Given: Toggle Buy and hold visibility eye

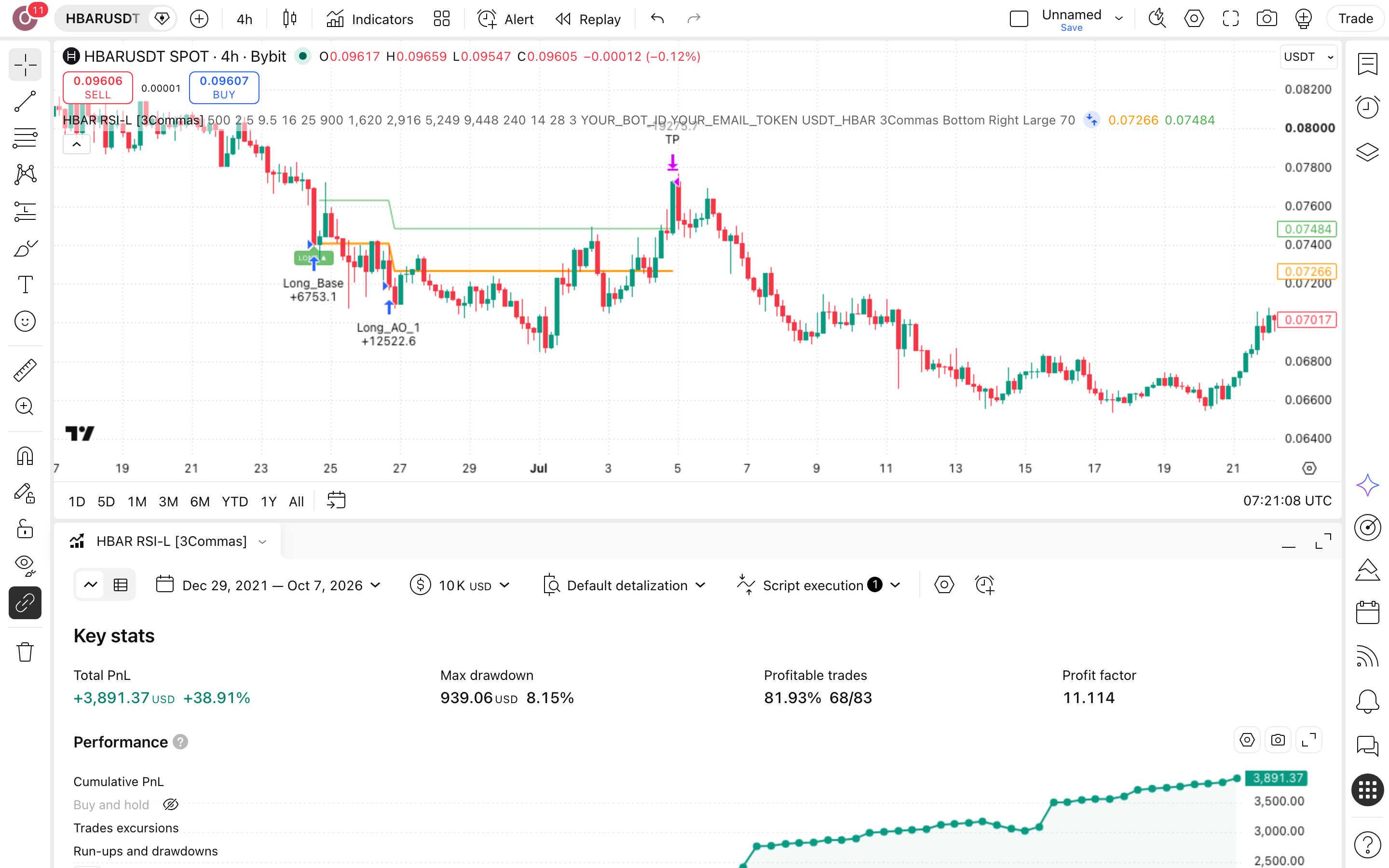Looking at the screenshot, I should pos(170,805).
